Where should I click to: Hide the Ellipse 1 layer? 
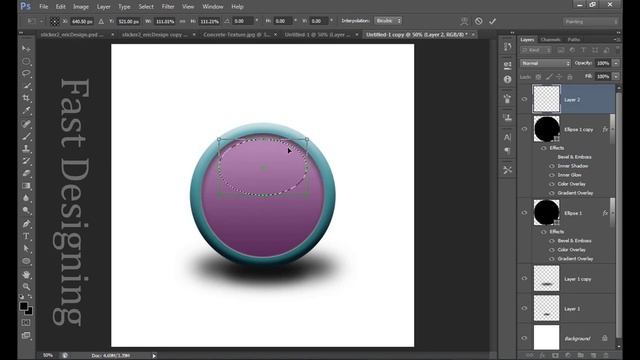pyautogui.click(x=524, y=213)
